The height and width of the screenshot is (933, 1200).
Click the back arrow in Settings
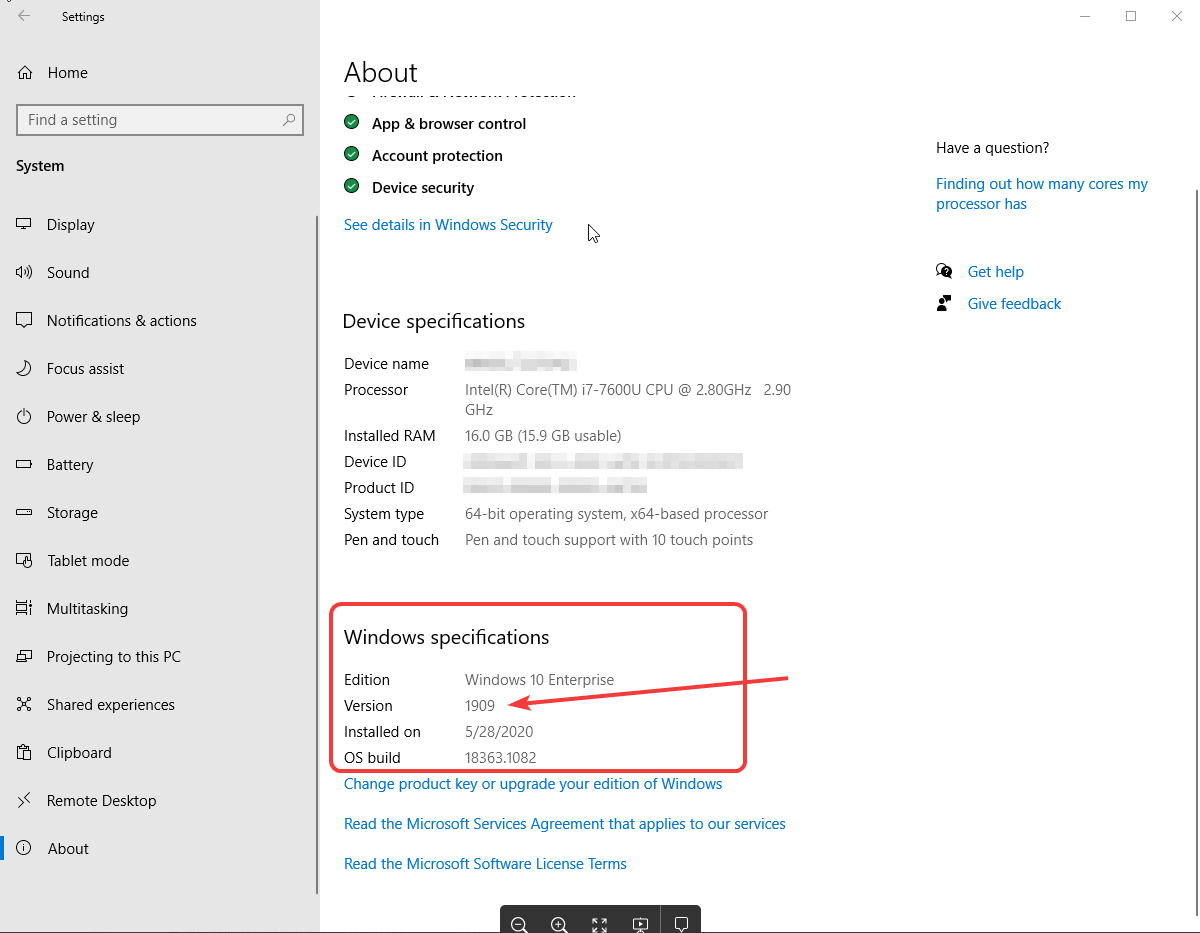[24, 16]
